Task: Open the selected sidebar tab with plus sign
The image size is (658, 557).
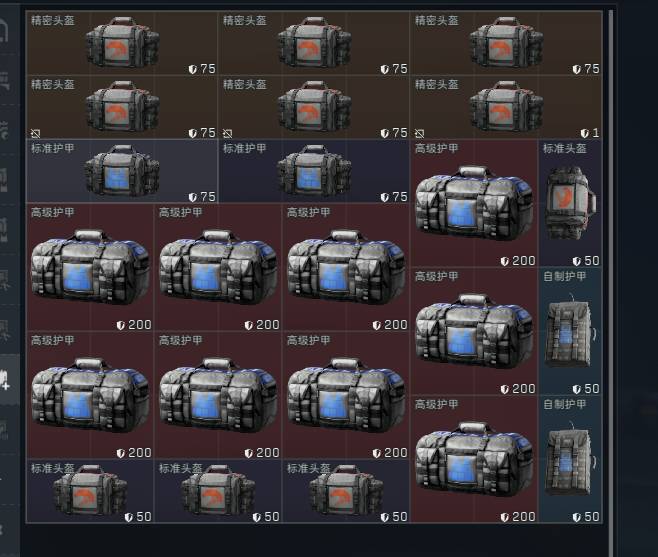Action: click(8, 379)
